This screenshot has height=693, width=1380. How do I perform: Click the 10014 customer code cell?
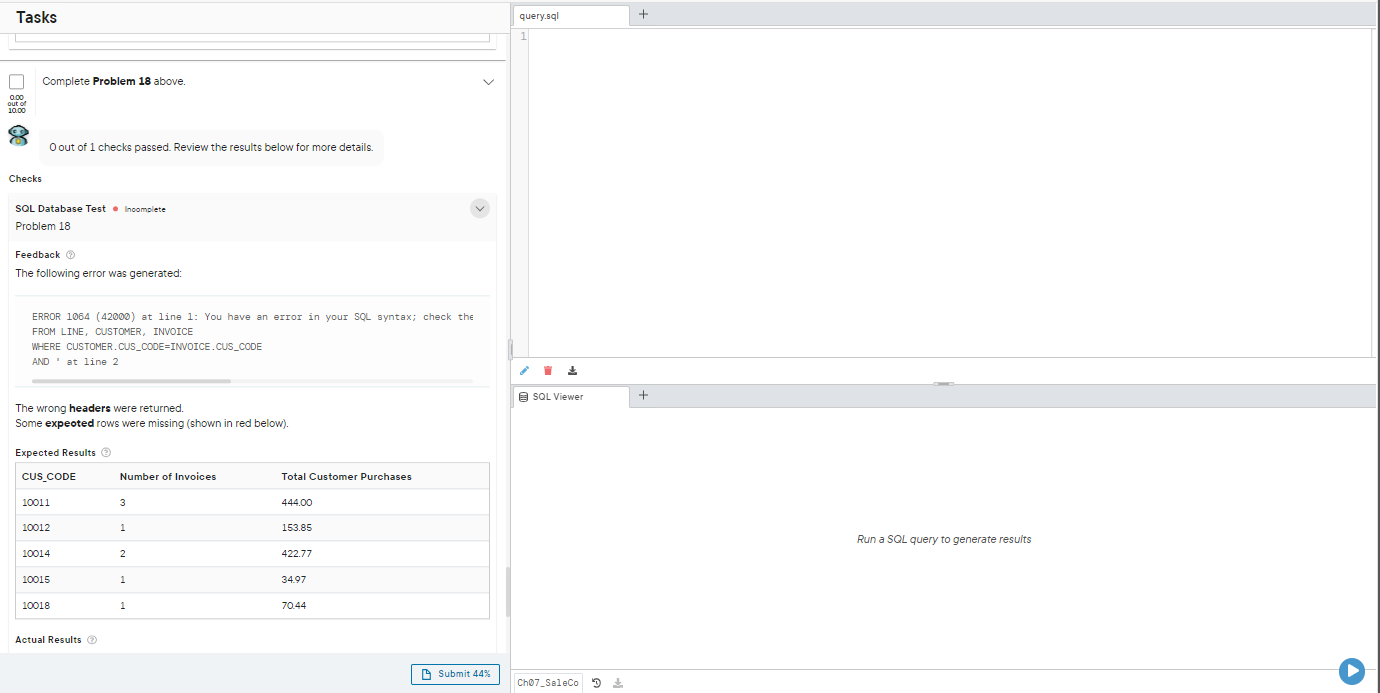36,554
